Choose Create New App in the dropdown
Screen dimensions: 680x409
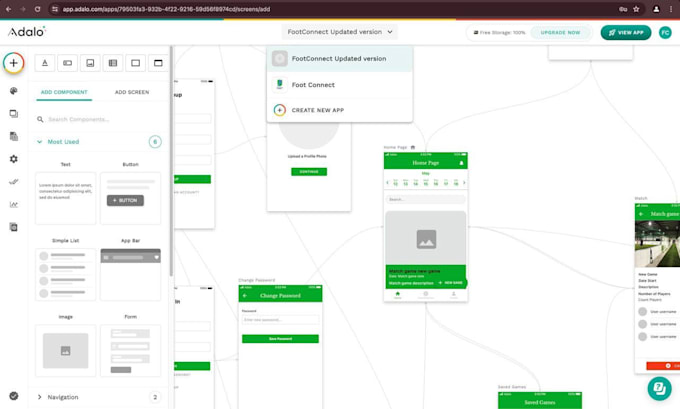pyautogui.click(x=340, y=110)
